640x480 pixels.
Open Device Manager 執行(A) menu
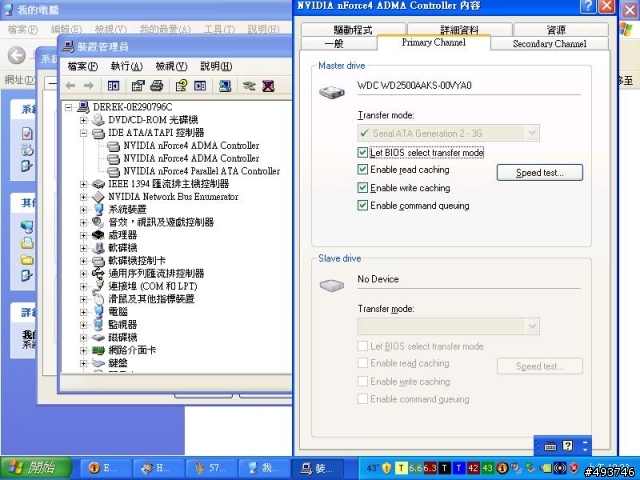[x=127, y=66]
